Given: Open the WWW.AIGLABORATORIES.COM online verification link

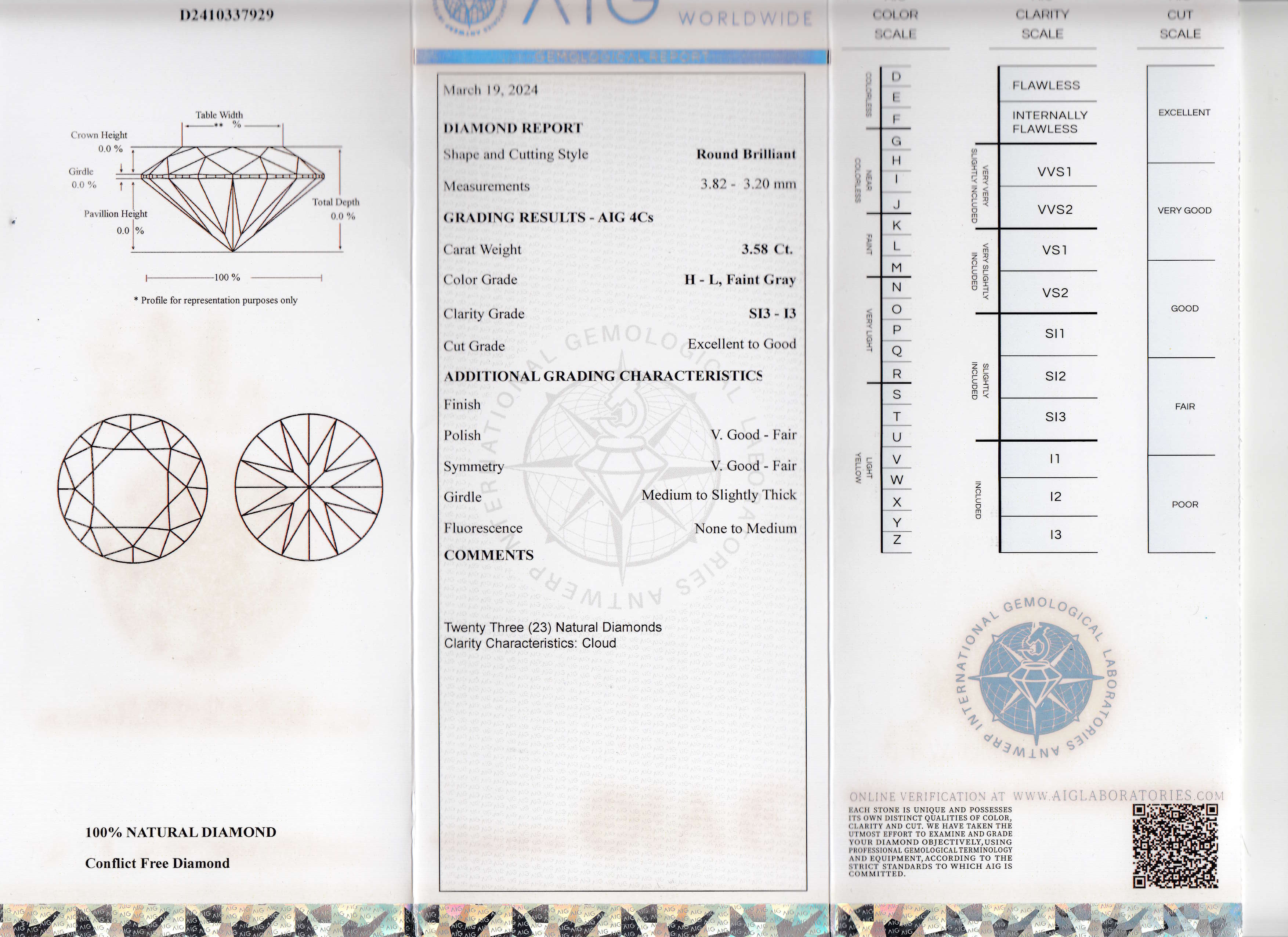Looking at the screenshot, I should [1118, 796].
